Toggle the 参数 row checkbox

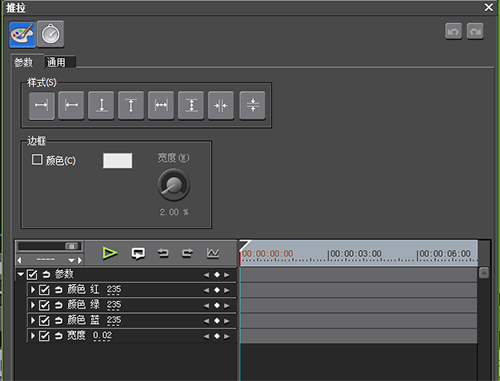click(32, 274)
